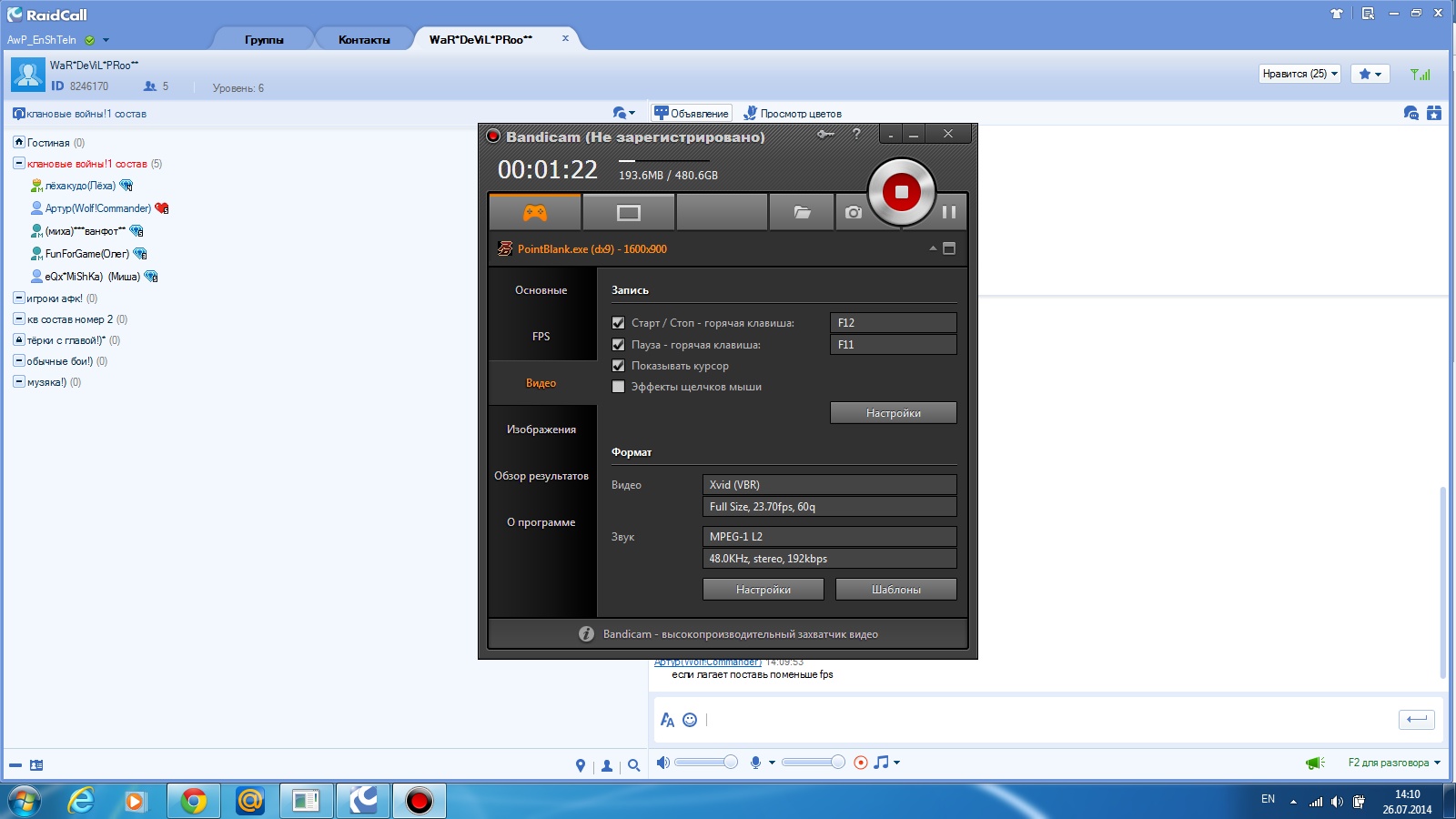Open the Обзор результатов tab
Screen dimensions: 1456x819
pyautogui.click(x=541, y=476)
